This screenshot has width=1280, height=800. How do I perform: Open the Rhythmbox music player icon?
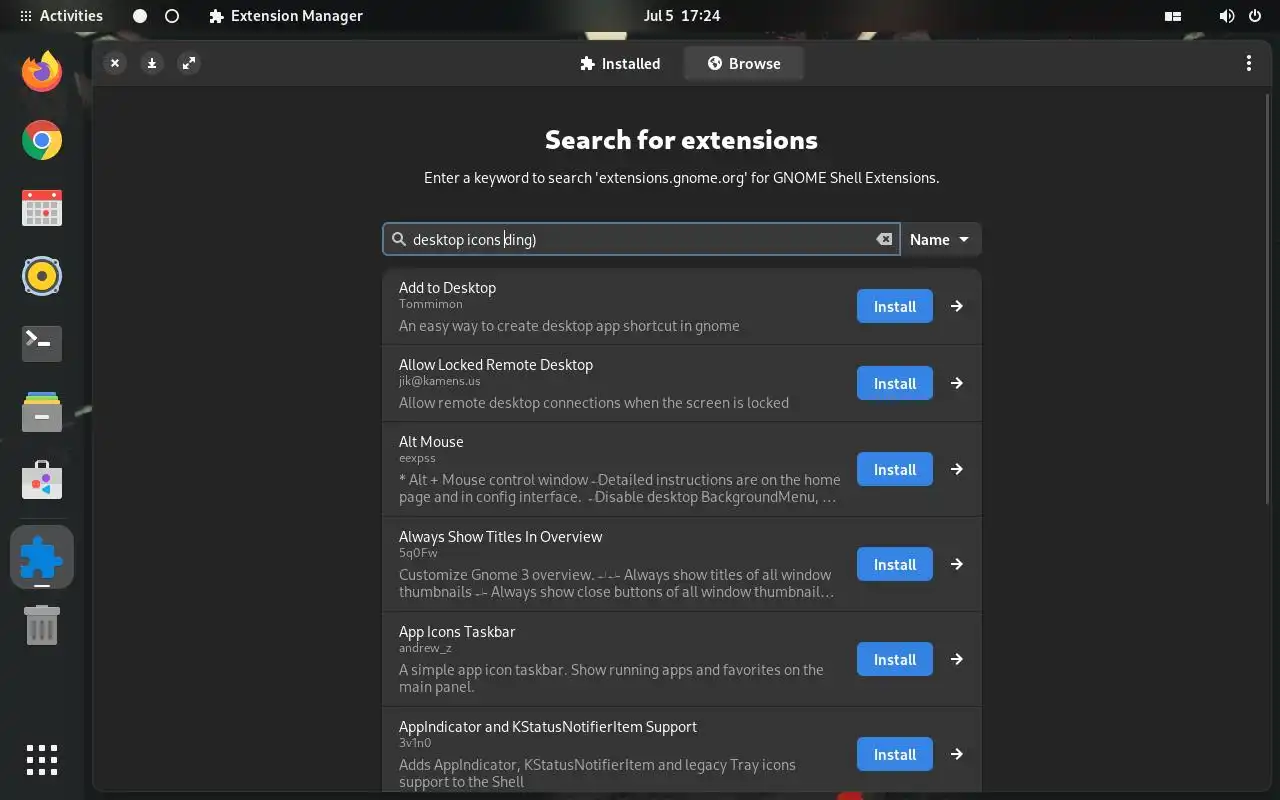pyautogui.click(x=42, y=276)
